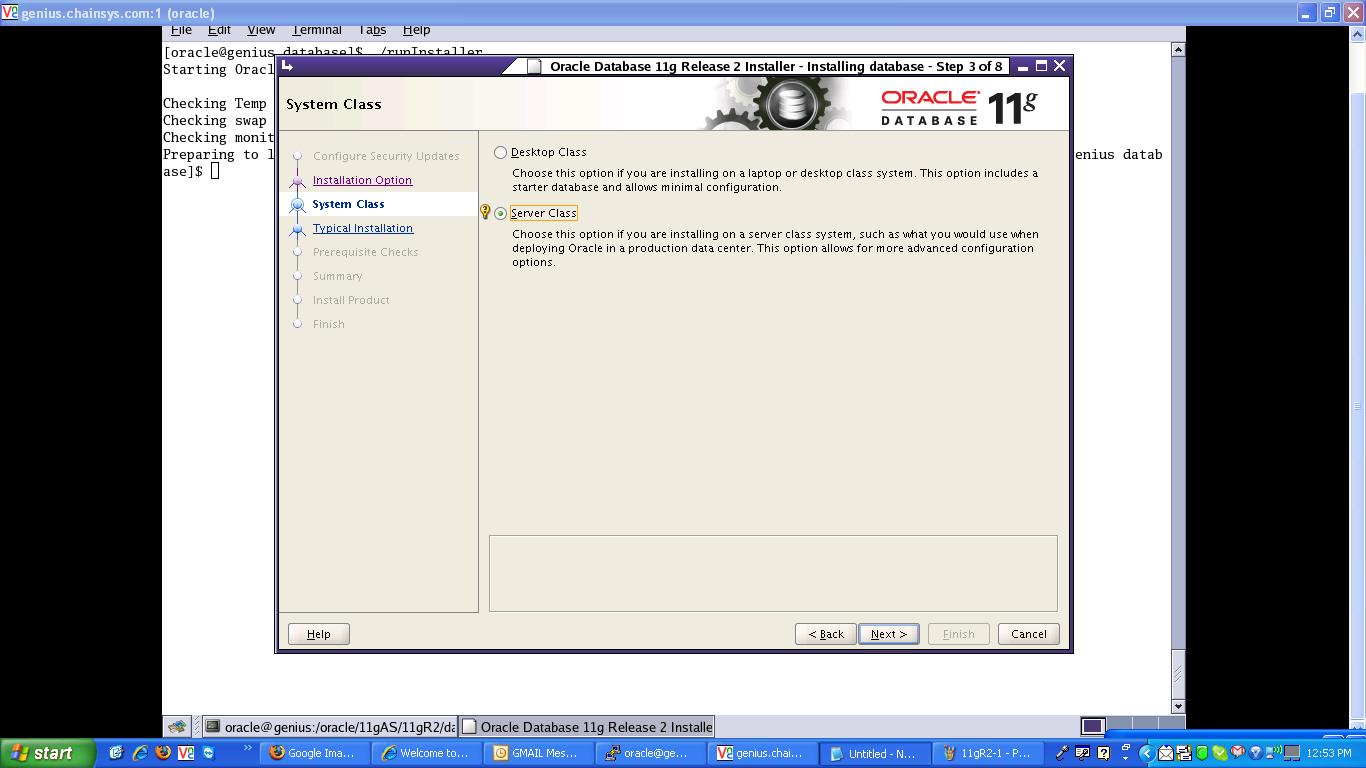Click the globe tray icon
This screenshot has height=768, width=1366.
pyautogui.click(x=1255, y=753)
